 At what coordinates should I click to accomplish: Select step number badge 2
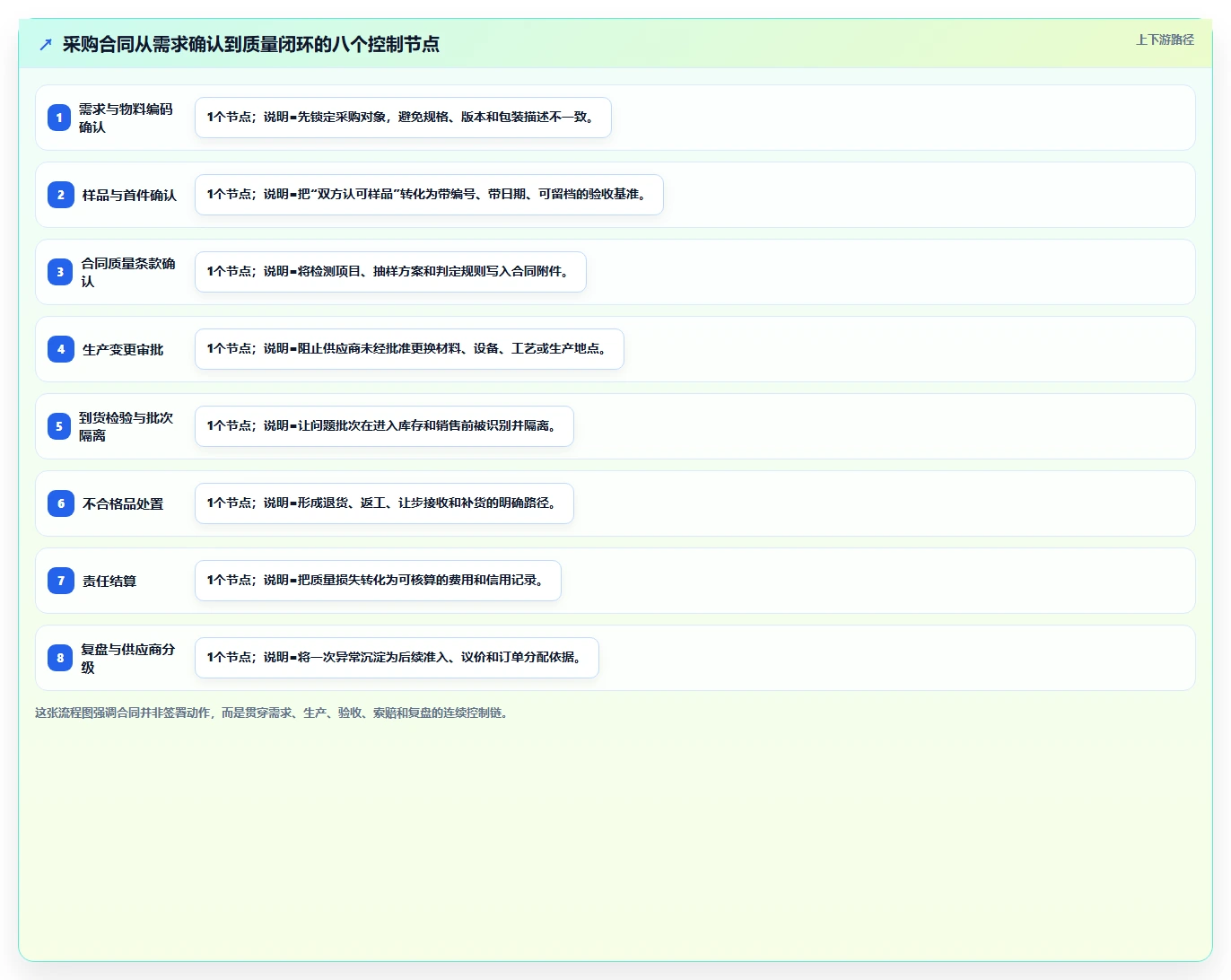click(x=61, y=195)
